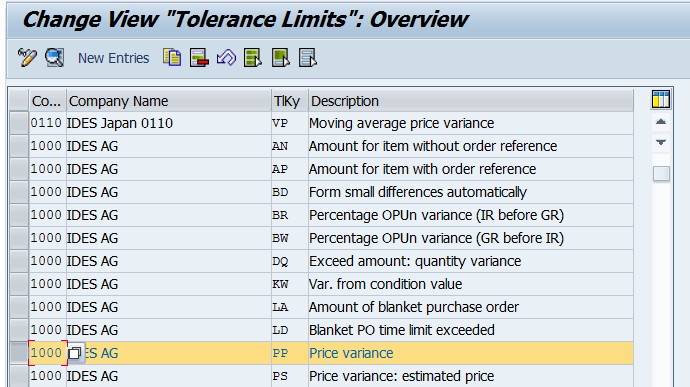The height and width of the screenshot is (387, 690).
Task: Click the Description column header
Action: [471, 101]
